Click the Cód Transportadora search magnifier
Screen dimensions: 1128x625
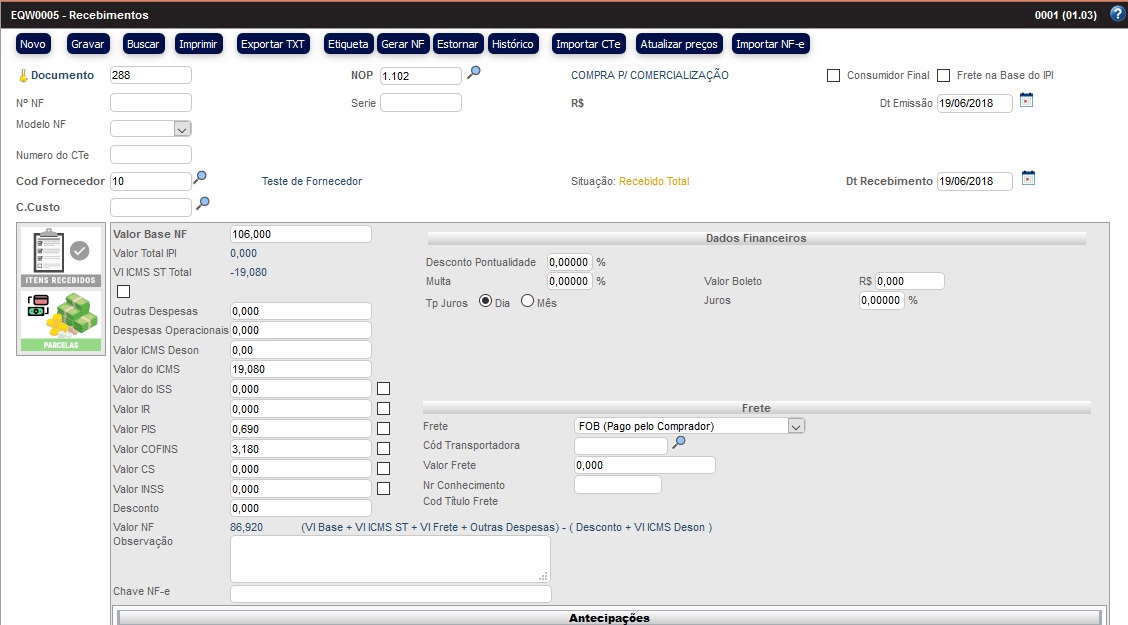(679, 443)
